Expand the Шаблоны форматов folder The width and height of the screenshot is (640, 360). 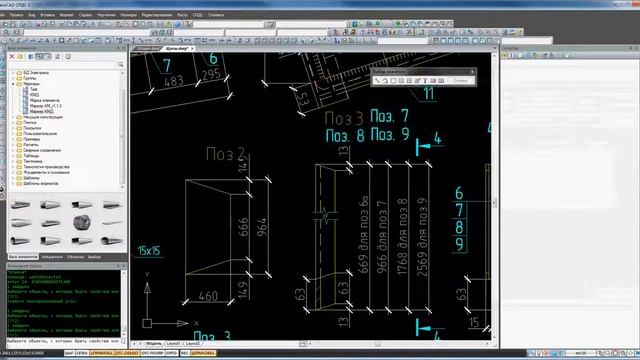(x=13, y=184)
